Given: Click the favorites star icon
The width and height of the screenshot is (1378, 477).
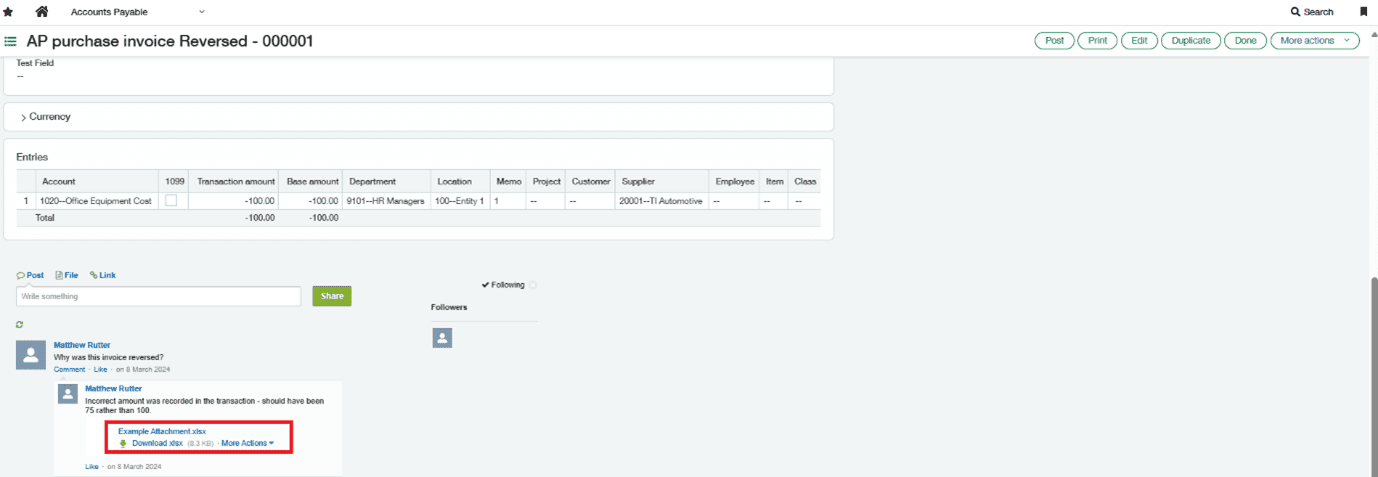Looking at the screenshot, I should [x=8, y=12].
